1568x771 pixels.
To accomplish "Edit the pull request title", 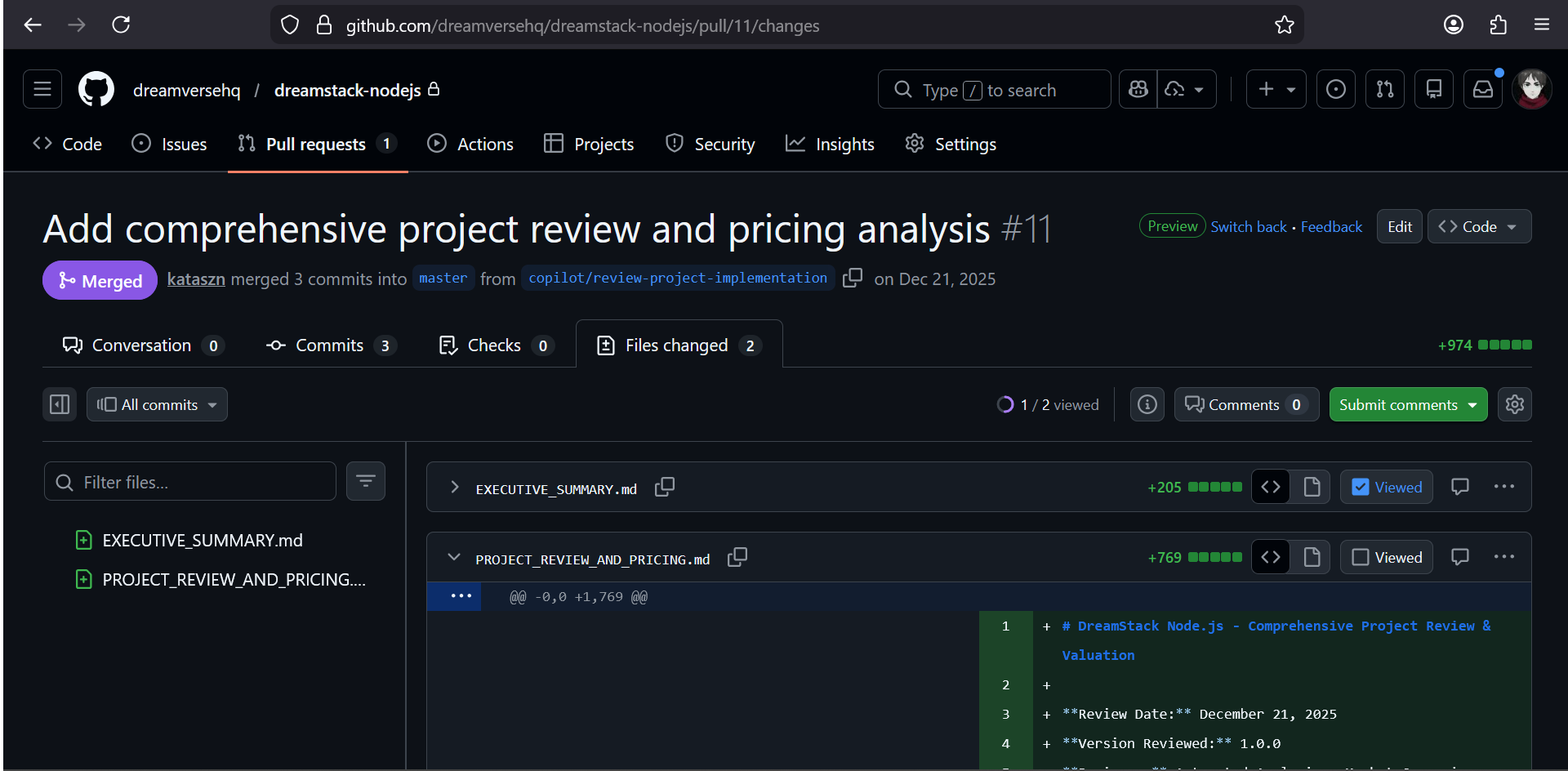I will pyautogui.click(x=1399, y=226).
